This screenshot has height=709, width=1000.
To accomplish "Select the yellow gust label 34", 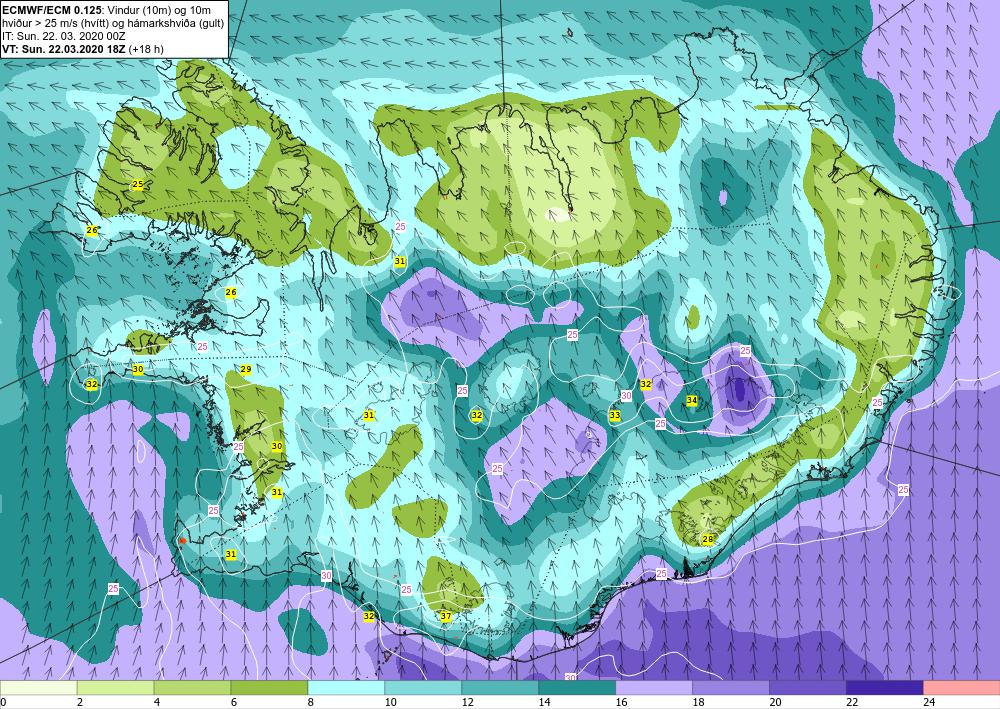I will [x=692, y=400].
